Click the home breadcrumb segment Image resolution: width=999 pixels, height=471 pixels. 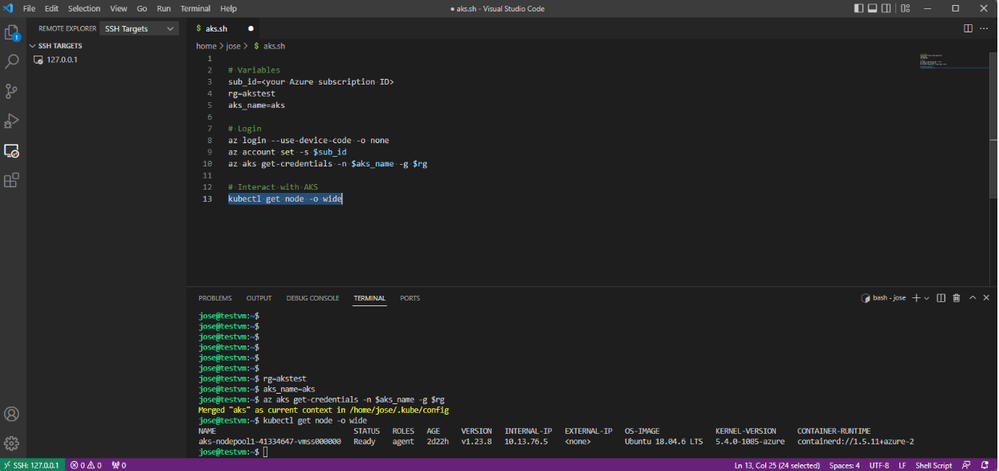tap(206, 46)
